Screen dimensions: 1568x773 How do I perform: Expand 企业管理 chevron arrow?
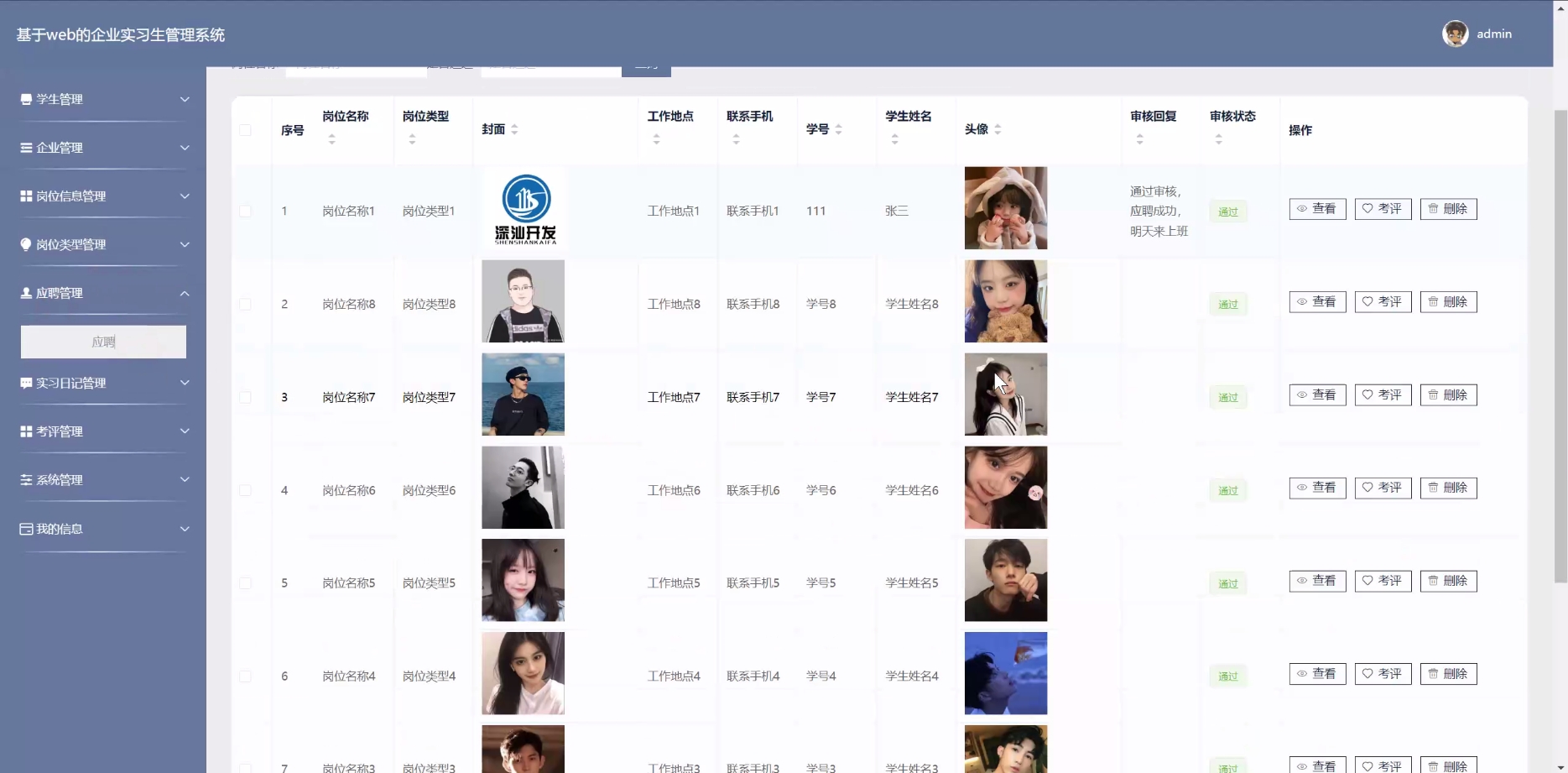(x=185, y=148)
